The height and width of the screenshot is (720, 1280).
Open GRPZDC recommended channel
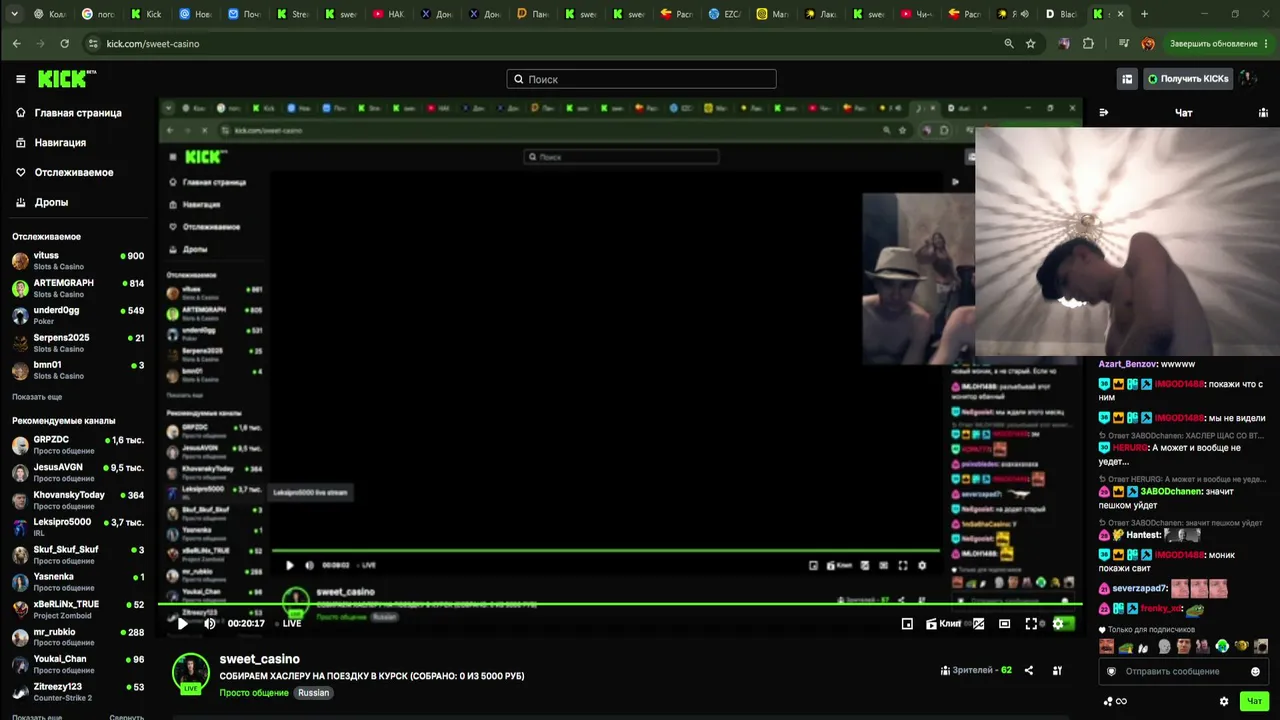(x=78, y=445)
